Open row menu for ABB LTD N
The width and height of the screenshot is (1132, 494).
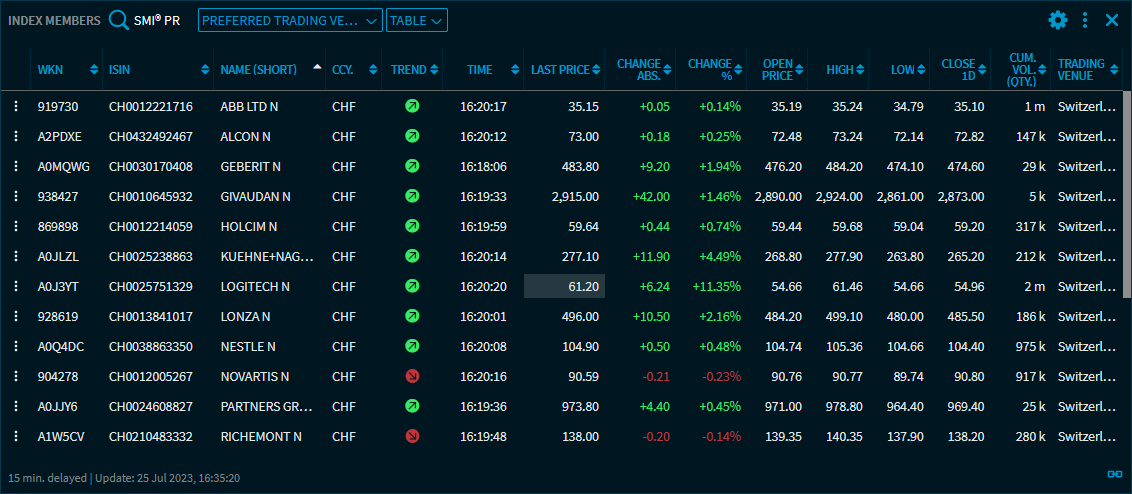[x=16, y=106]
